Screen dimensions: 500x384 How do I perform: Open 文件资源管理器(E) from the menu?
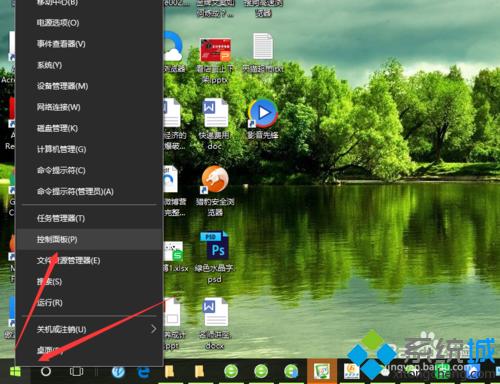tap(89, 261)
